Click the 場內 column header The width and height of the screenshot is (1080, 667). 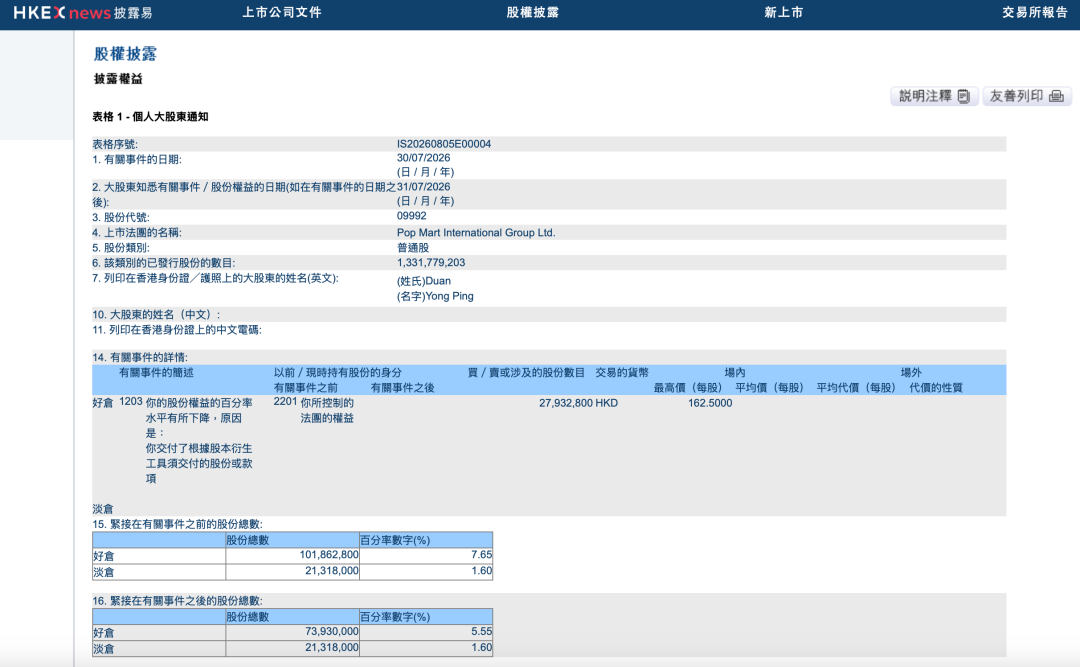click(x=735, y=373)
